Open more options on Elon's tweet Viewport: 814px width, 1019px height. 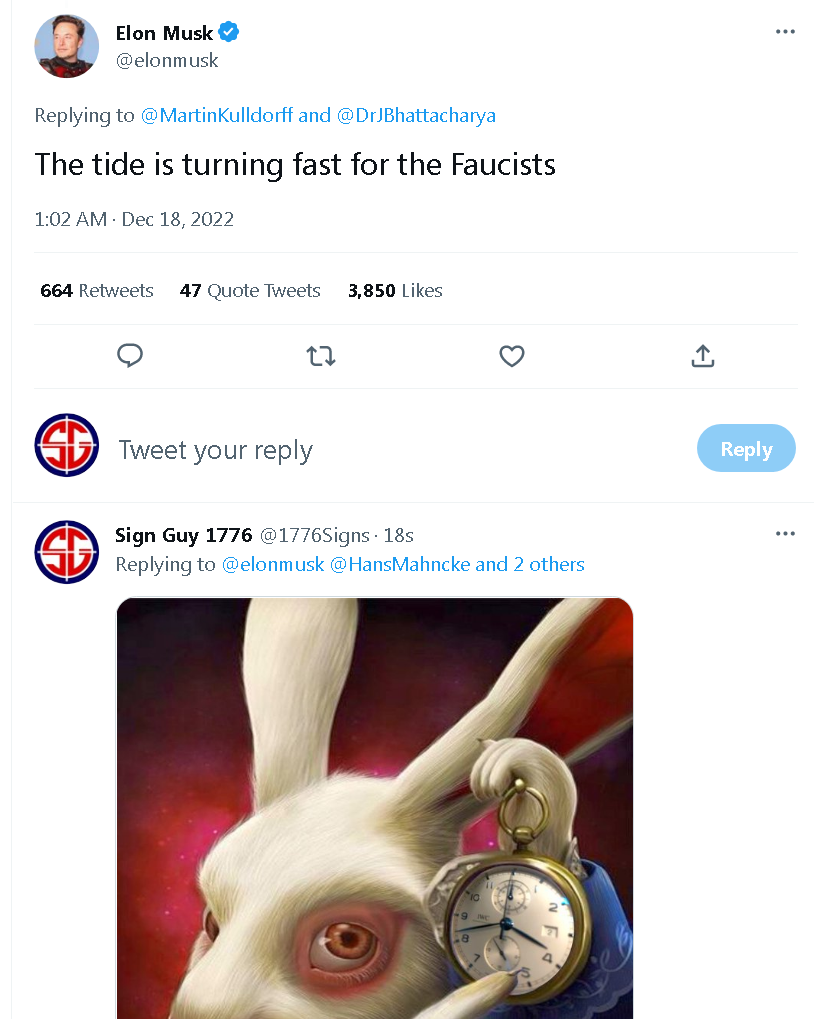point(785,32)
